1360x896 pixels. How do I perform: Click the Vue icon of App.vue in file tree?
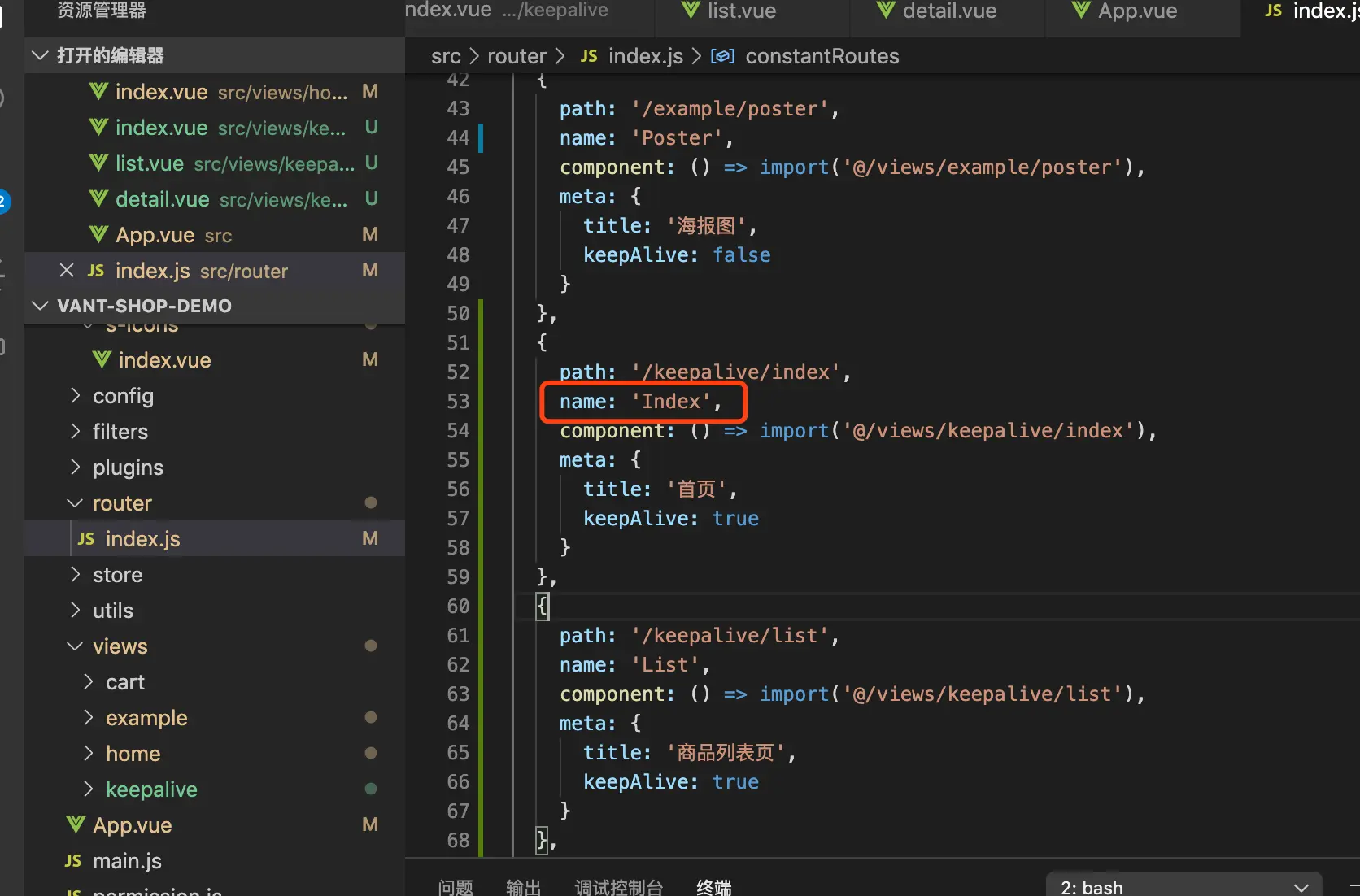click(x=76, y=824)
